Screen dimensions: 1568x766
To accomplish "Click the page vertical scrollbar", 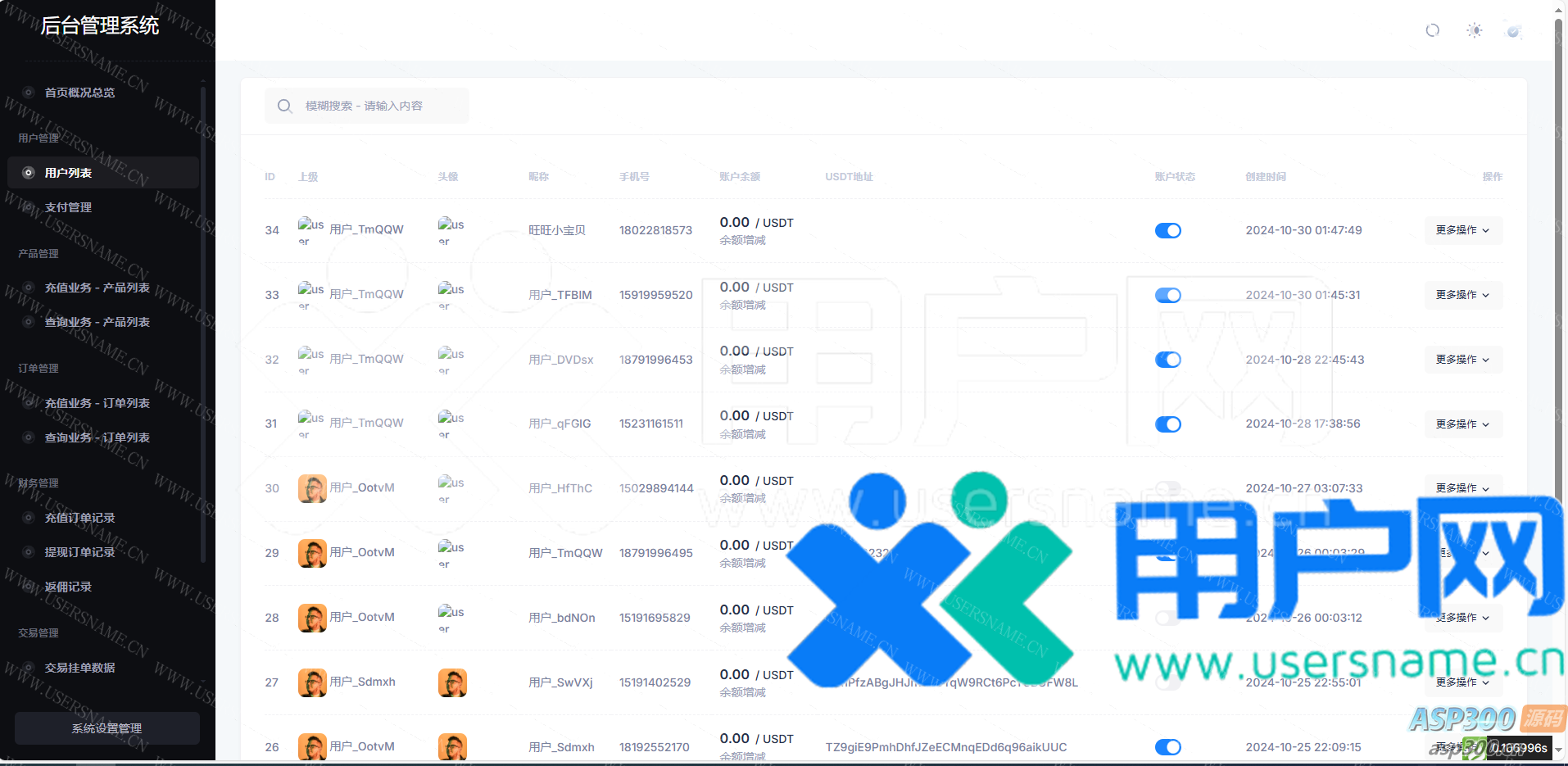I will 1559,246.
